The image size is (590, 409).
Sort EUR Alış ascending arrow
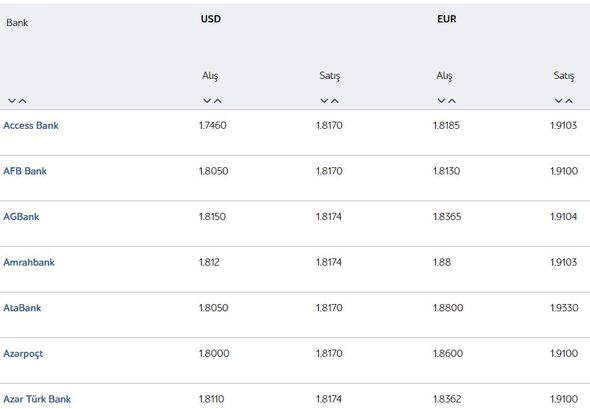[x=452, y=101]
